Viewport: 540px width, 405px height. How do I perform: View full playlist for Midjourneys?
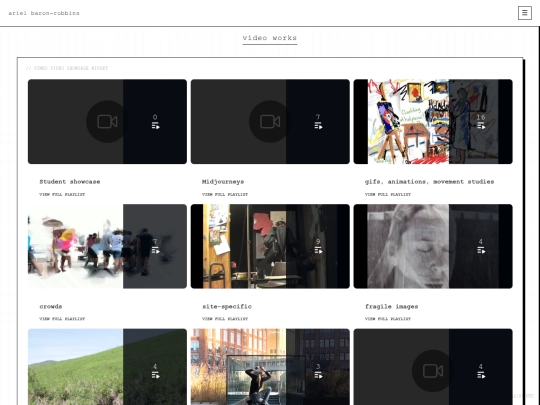tap(225, 194)
